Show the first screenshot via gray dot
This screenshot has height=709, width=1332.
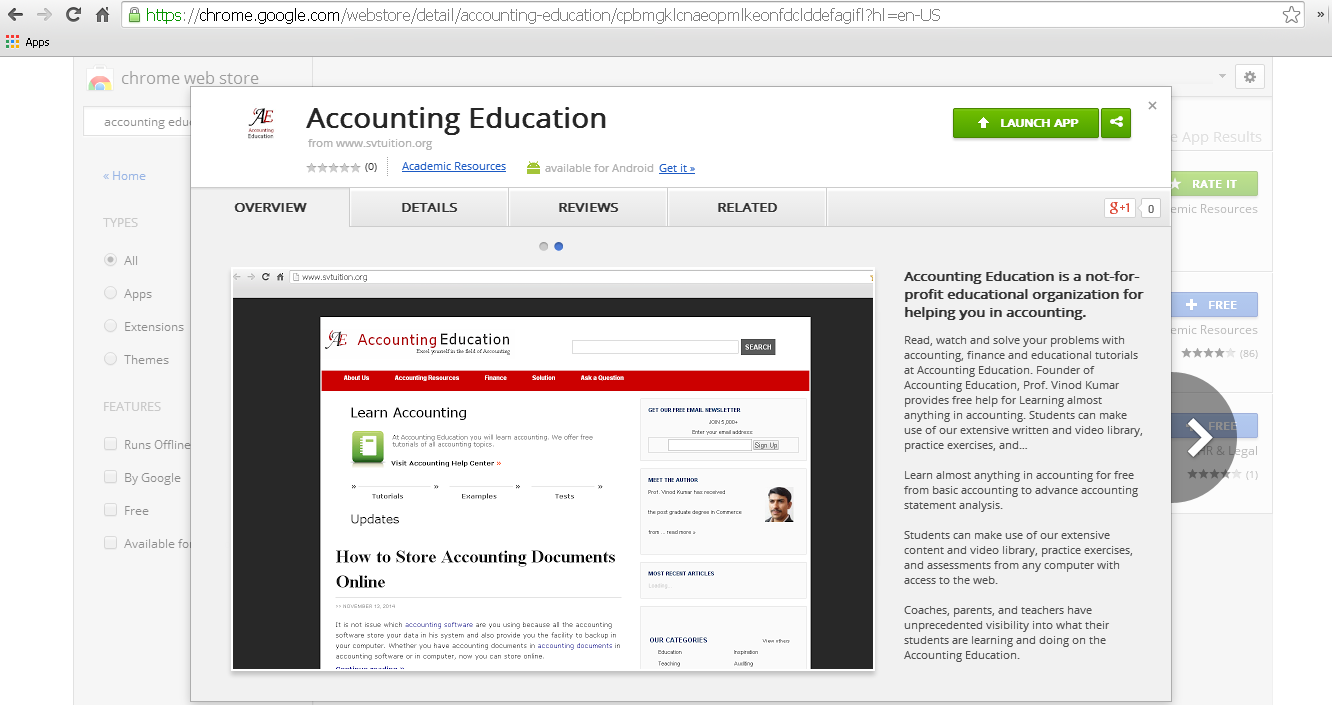pyautogui.click(x=543, y=246)
